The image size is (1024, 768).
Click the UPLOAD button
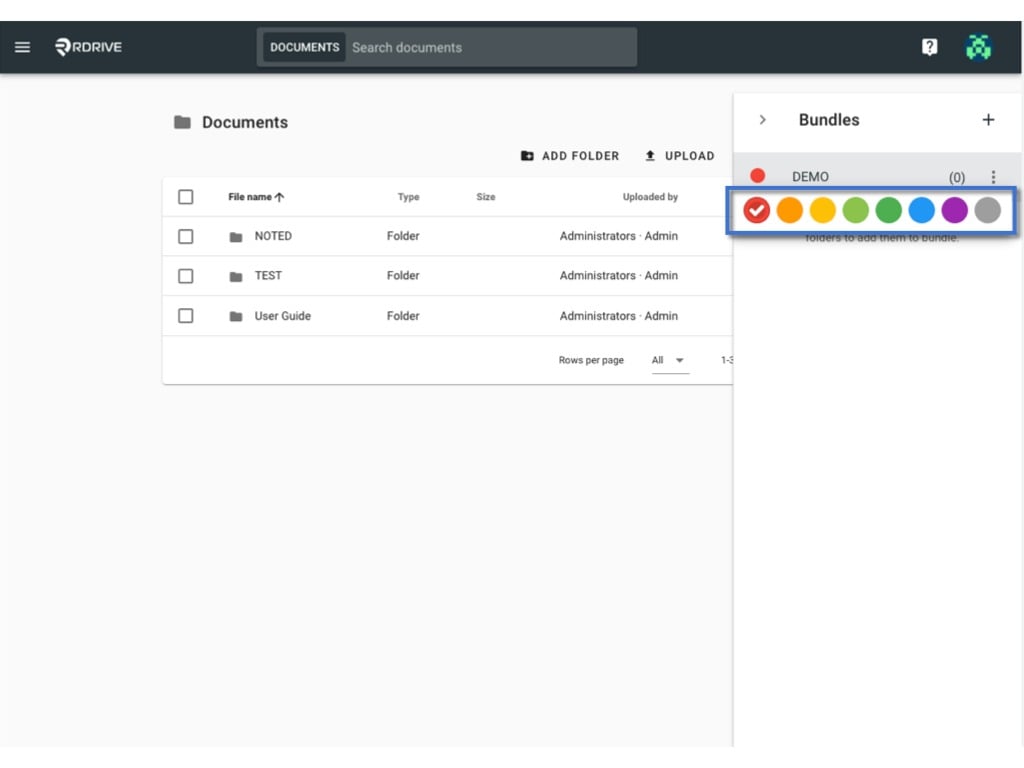(679, 155)
